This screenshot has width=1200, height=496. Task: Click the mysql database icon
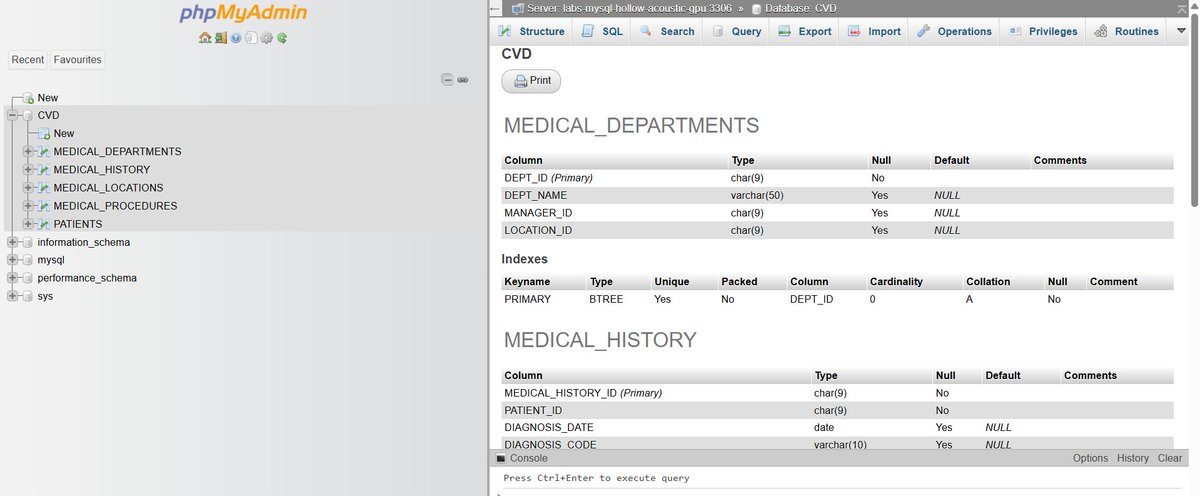tap(28, 260)
